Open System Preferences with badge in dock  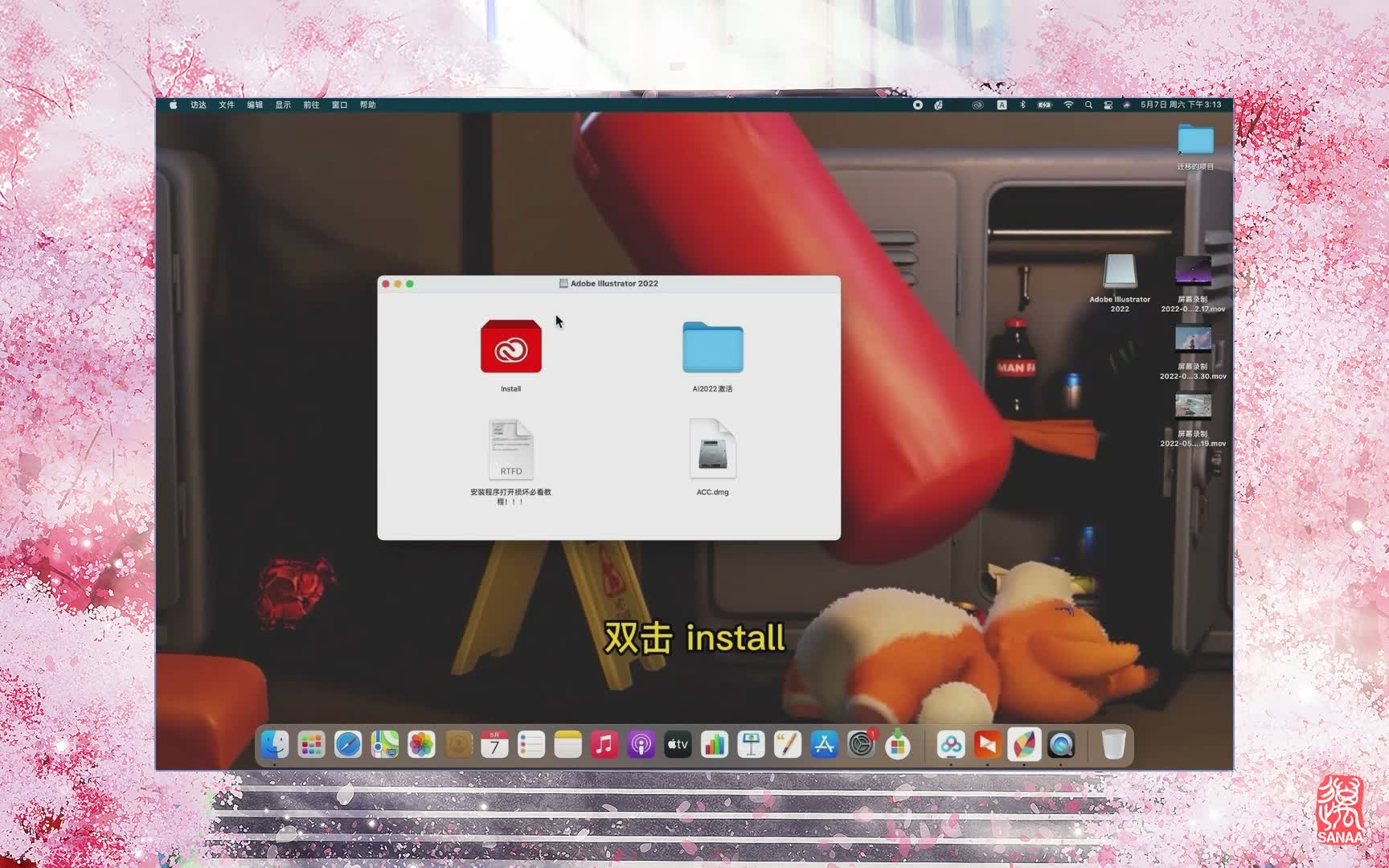861,744
